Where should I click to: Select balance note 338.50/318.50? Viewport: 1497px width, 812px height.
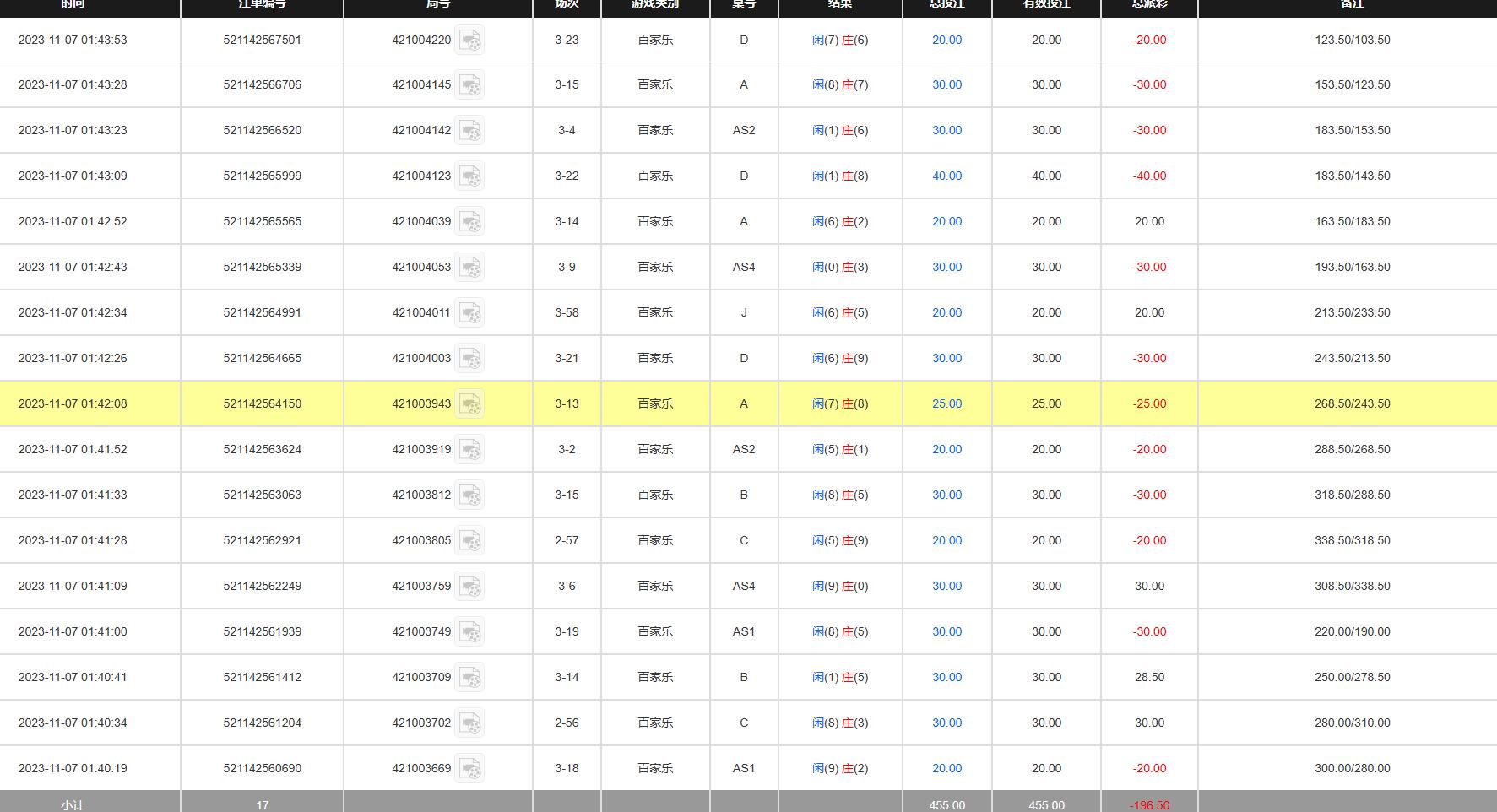click(x=1353, y=540)
